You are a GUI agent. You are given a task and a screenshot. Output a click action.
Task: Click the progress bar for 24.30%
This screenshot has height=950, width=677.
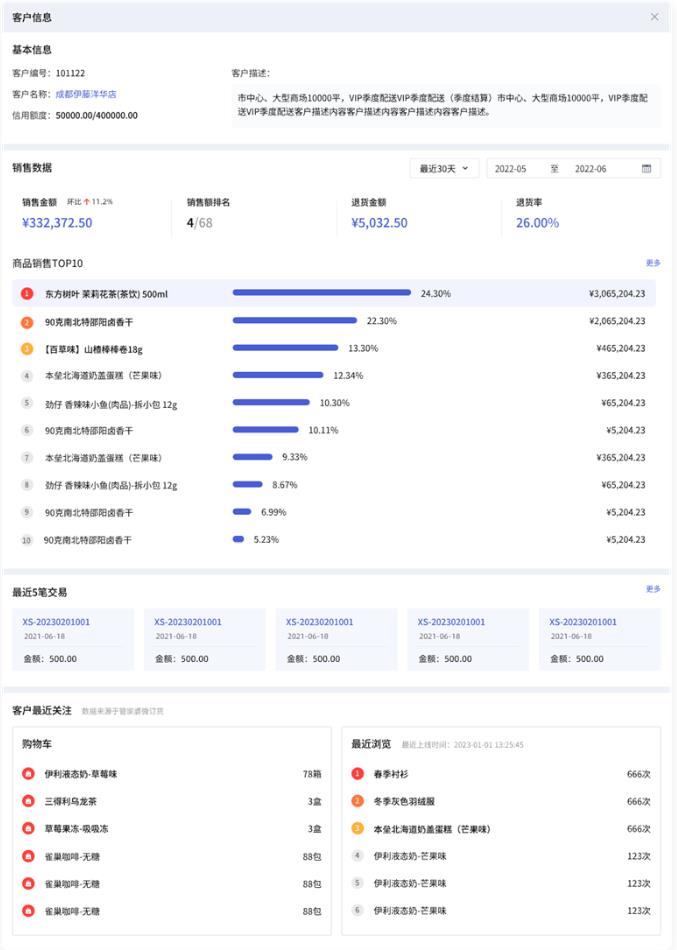click(322, 293)
